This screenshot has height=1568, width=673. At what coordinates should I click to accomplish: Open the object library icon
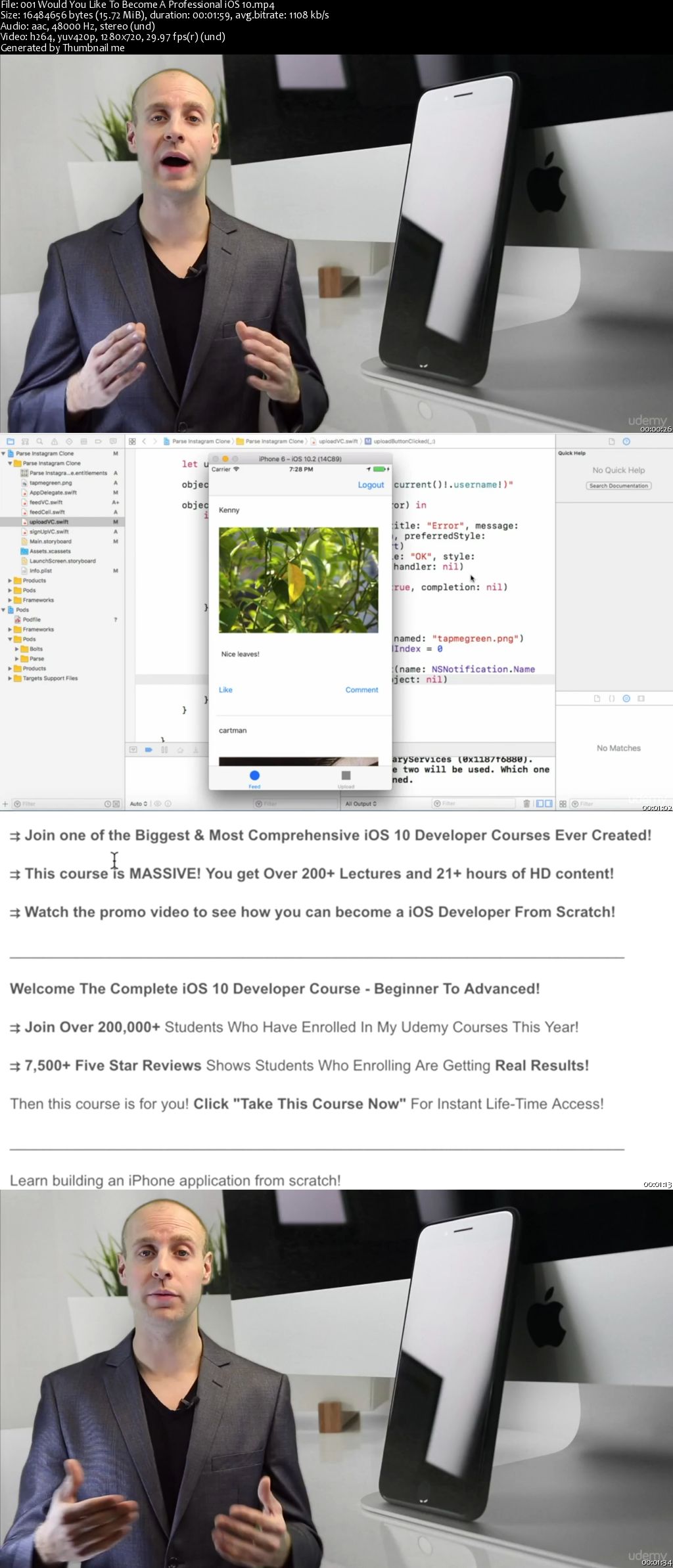pos(626,698)
